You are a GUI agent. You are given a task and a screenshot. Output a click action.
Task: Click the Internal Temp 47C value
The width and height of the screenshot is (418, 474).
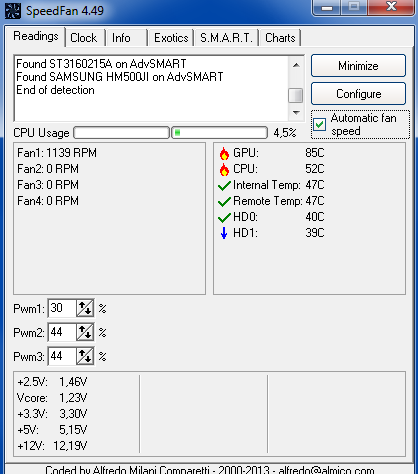[315, 185]
